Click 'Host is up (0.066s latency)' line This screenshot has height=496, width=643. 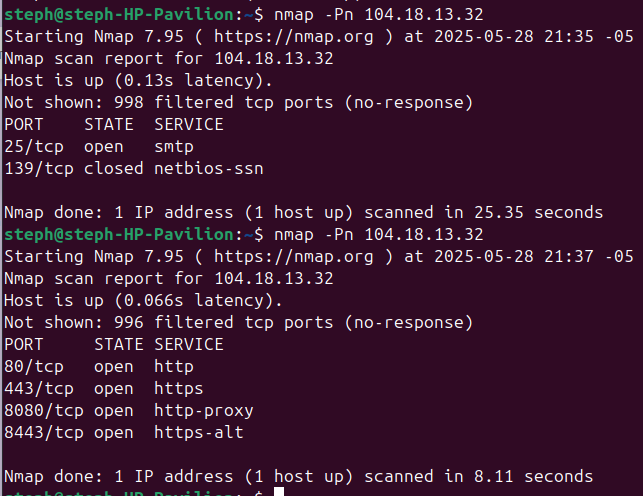pos(143,301)
